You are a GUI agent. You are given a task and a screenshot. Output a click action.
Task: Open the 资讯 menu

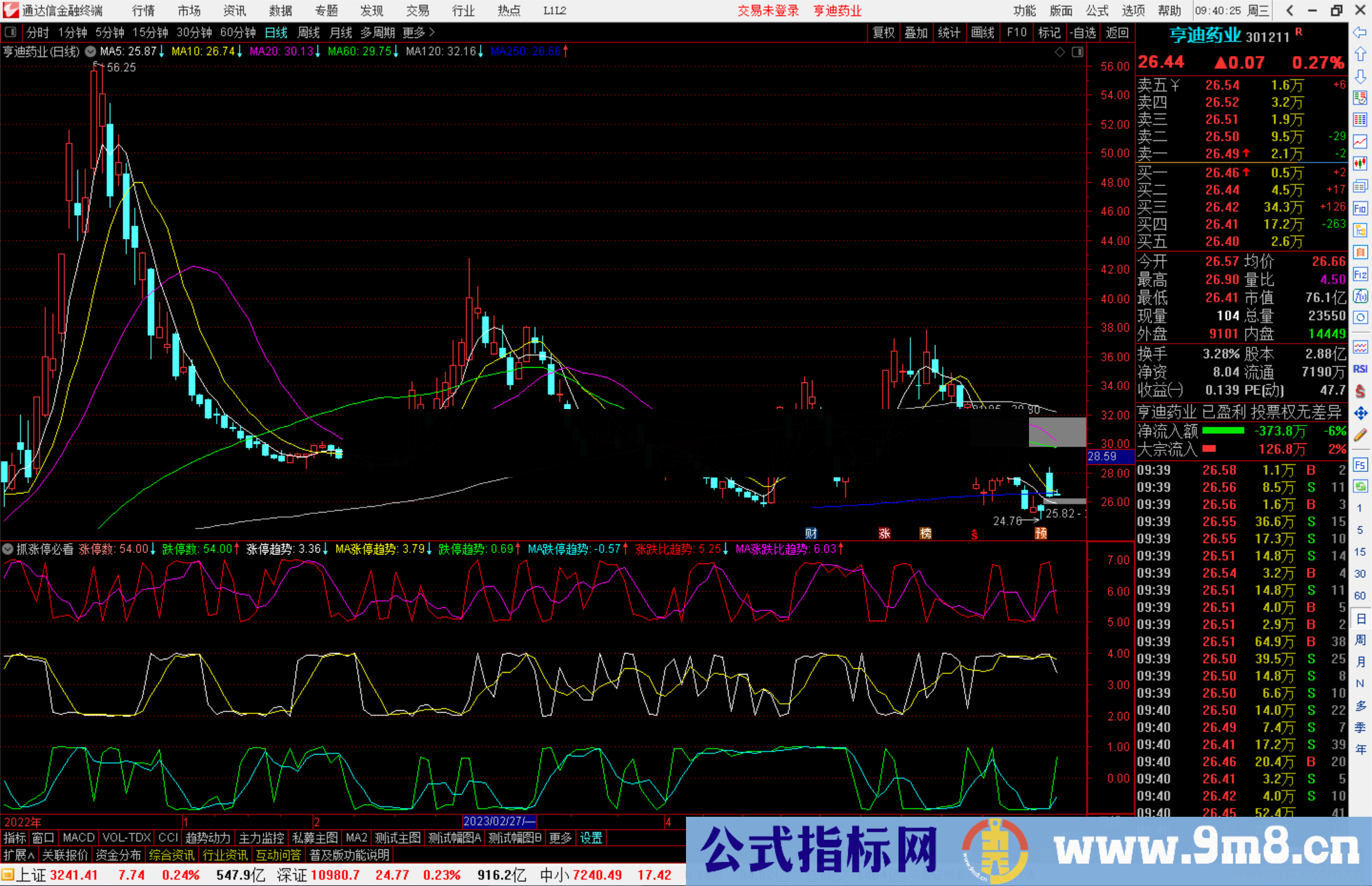[234, 10]
